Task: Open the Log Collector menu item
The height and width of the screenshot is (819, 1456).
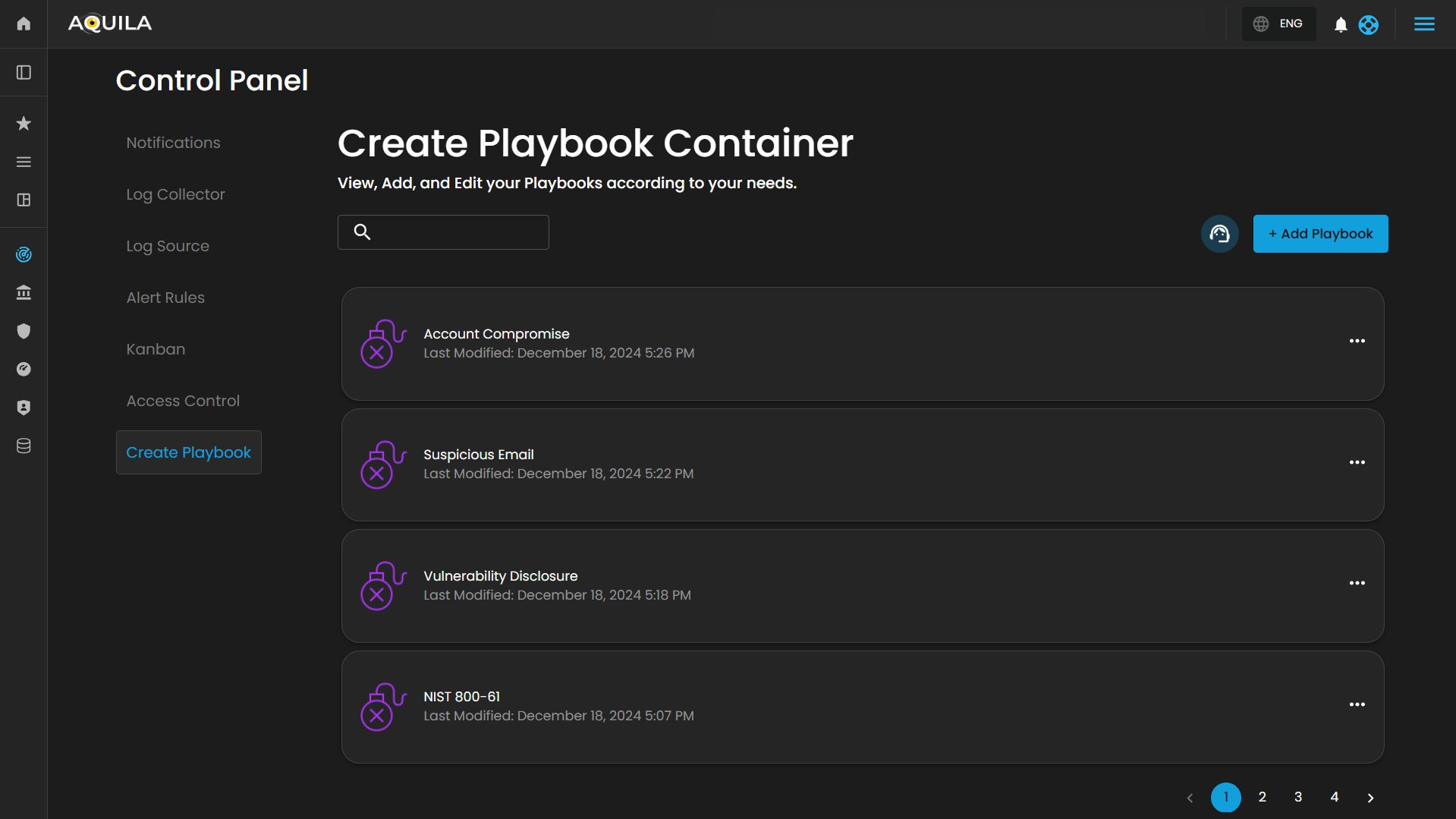Action: 175,194
